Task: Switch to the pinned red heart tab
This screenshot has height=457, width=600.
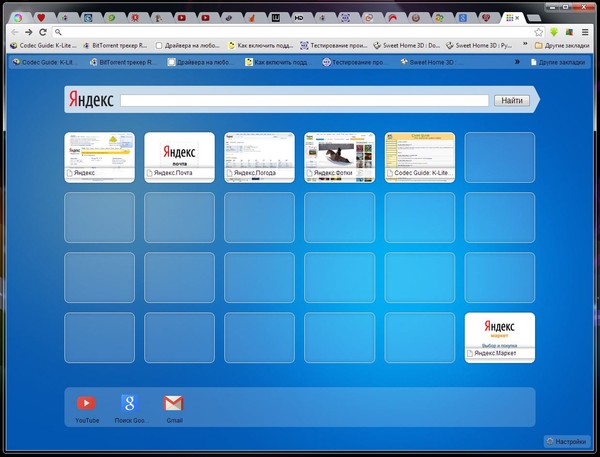Action: coord(41,18)
